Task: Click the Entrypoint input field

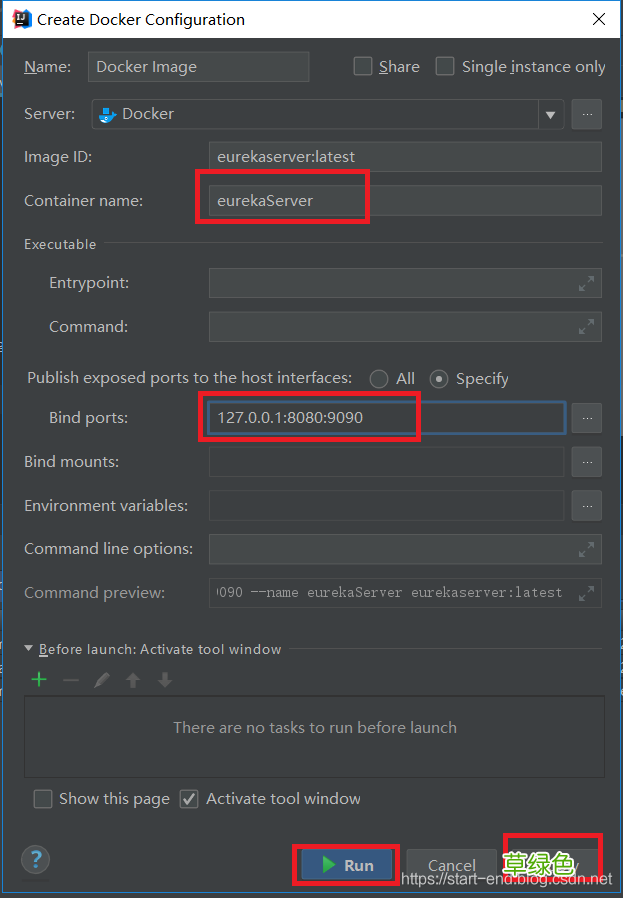Action: coord(405,283)
